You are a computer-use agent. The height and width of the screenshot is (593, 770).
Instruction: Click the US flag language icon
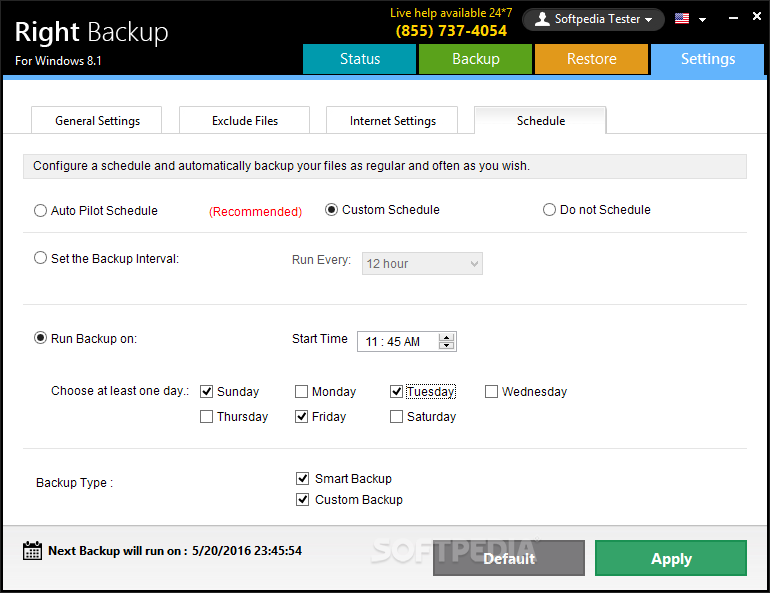coord(682,19)
